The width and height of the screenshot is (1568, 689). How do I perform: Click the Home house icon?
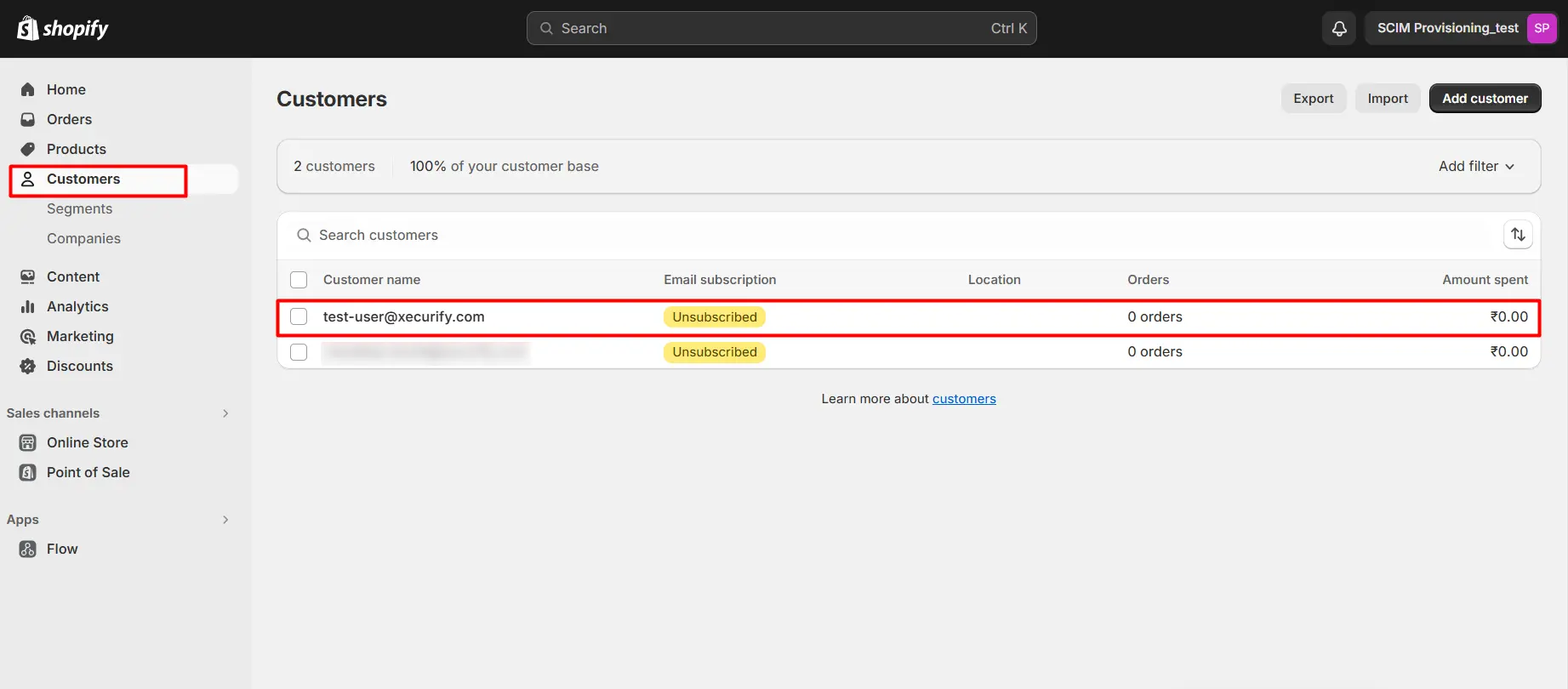pos(28,89)
